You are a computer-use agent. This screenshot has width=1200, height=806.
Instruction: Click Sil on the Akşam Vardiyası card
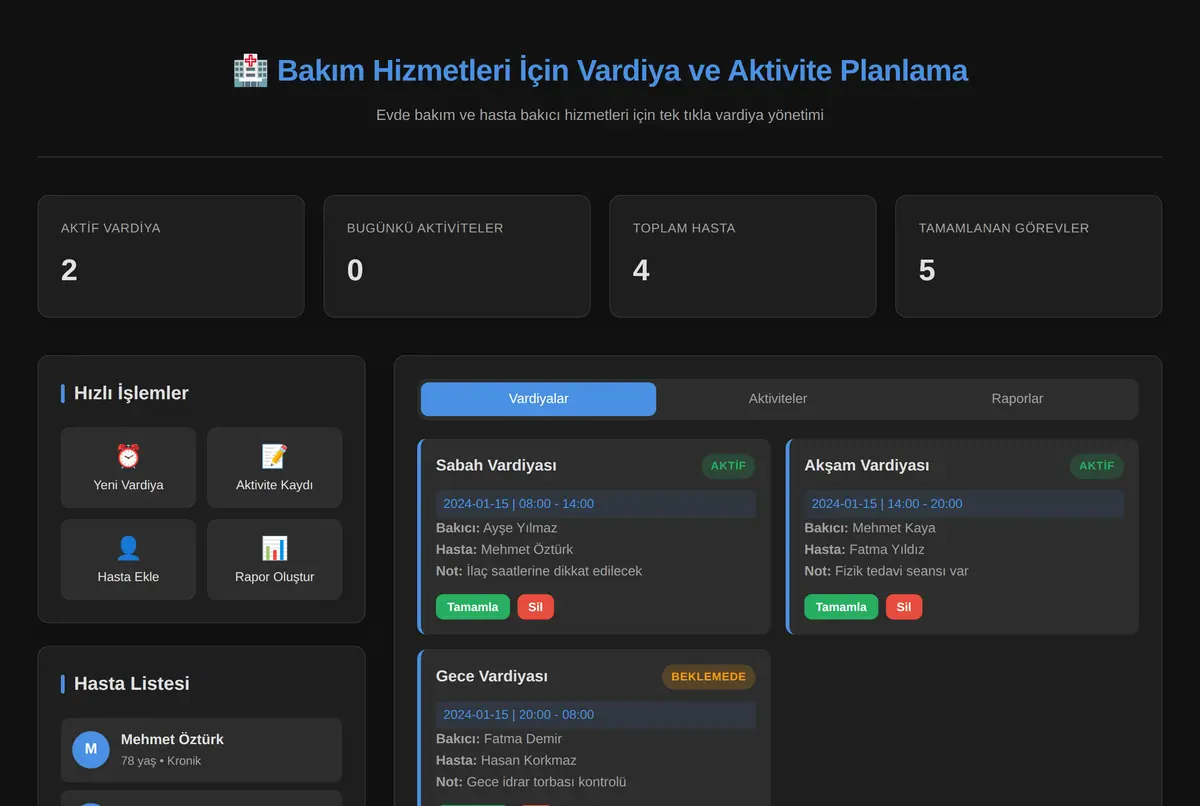pos(904,607)
